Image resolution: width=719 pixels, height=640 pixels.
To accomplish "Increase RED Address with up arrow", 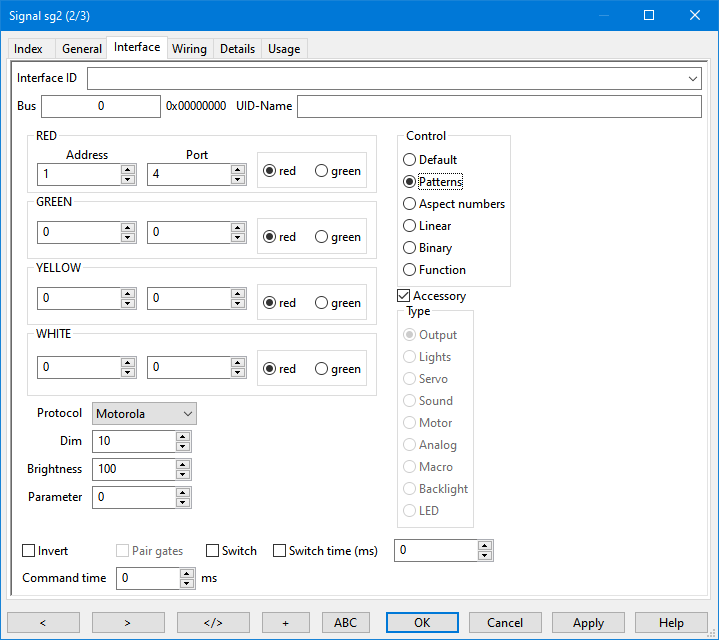I will 128,169.
